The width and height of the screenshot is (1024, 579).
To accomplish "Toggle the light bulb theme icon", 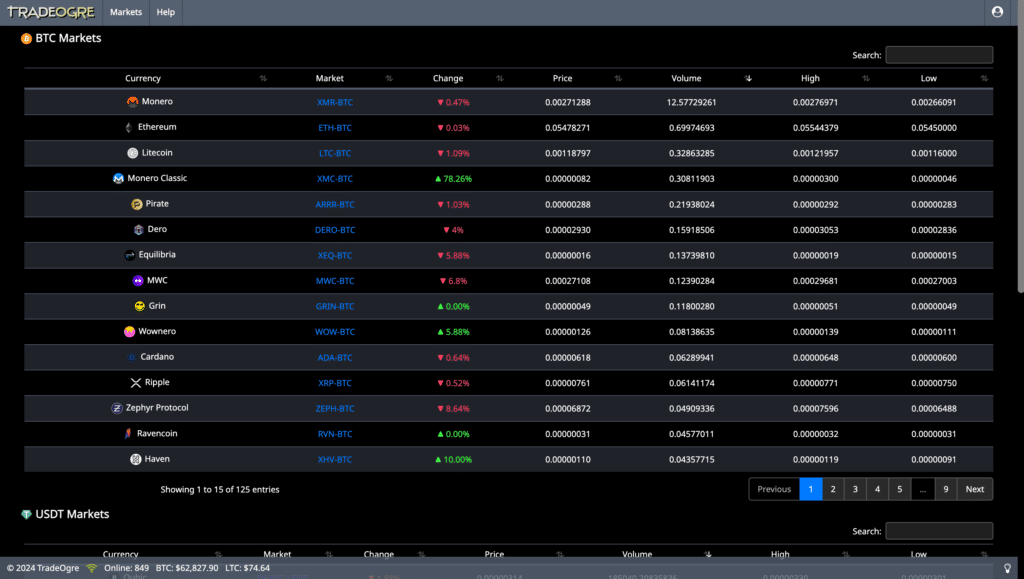I will coord(1007,568).
